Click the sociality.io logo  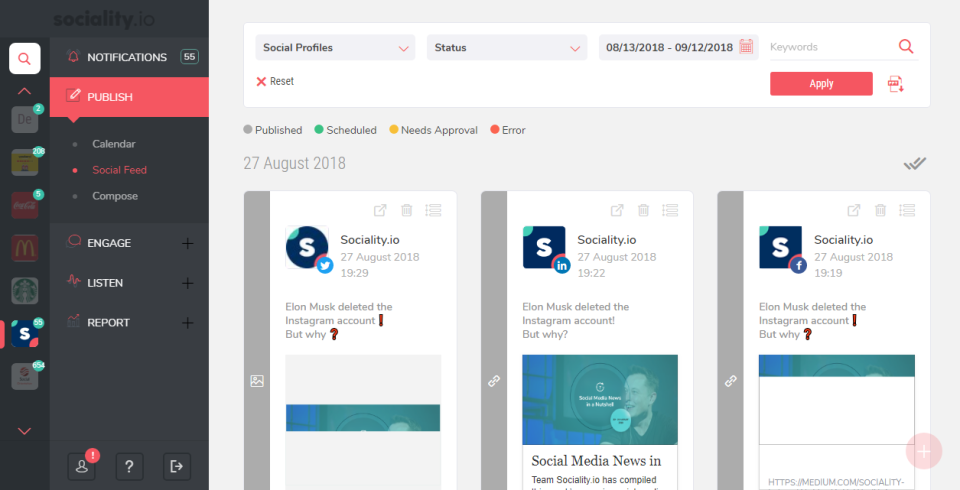point(103,19)
